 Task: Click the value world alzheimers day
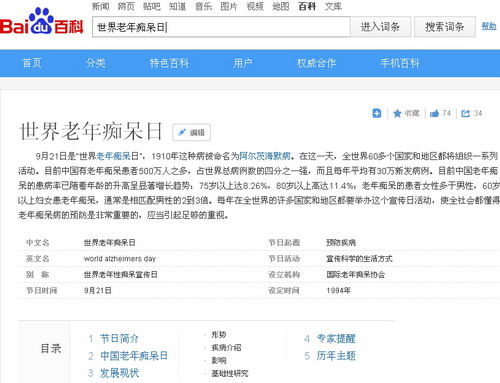pos(120,259)
